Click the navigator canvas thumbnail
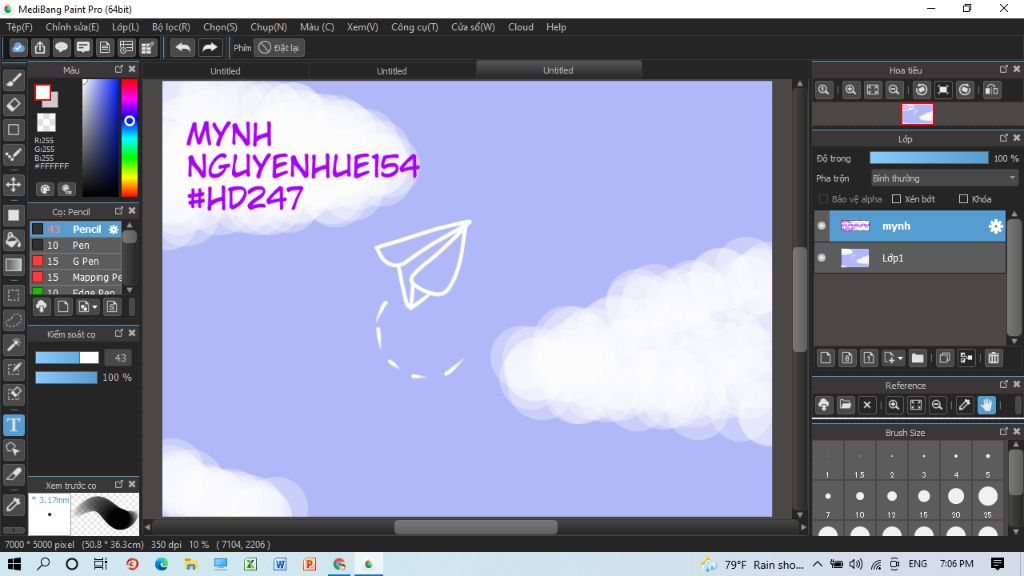Viewport: 1024px width, 576px height. (917, 114)
